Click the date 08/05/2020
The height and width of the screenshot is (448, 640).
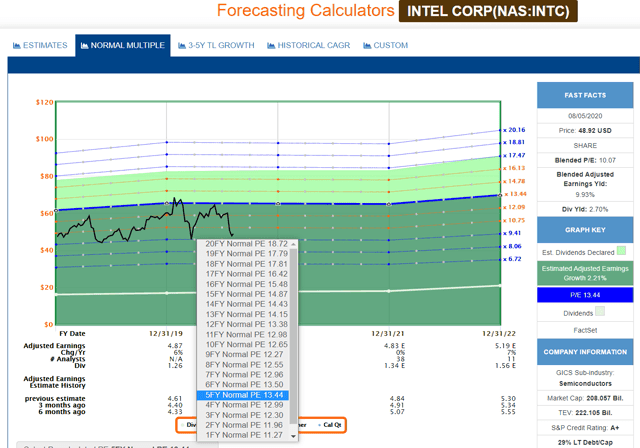click(x=585, y=116)
